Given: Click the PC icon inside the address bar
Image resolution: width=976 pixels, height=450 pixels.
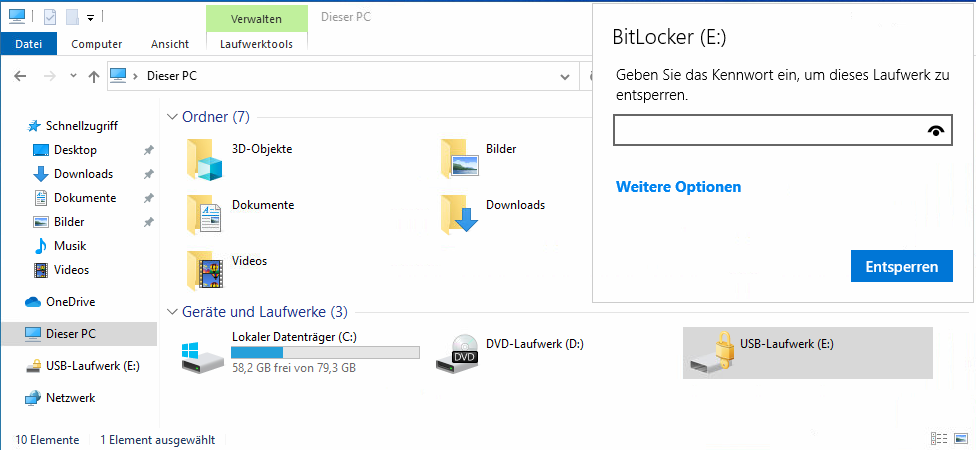Looking at the screenshot, I should click(x=118, y=76).
